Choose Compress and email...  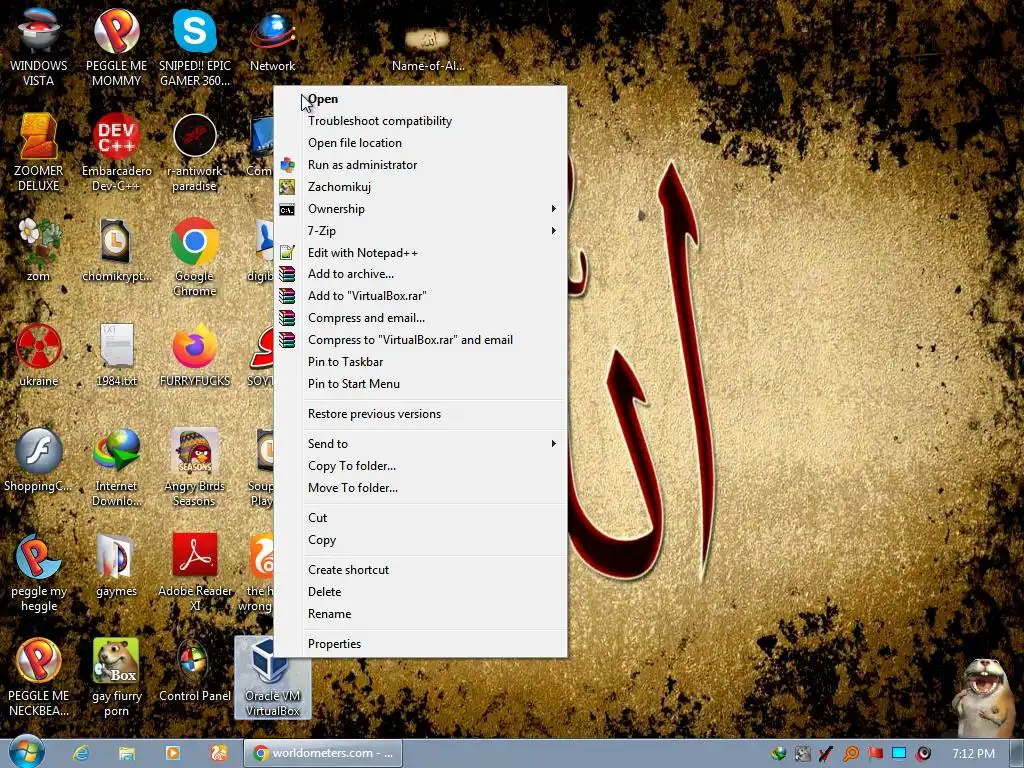coord(421,318)
